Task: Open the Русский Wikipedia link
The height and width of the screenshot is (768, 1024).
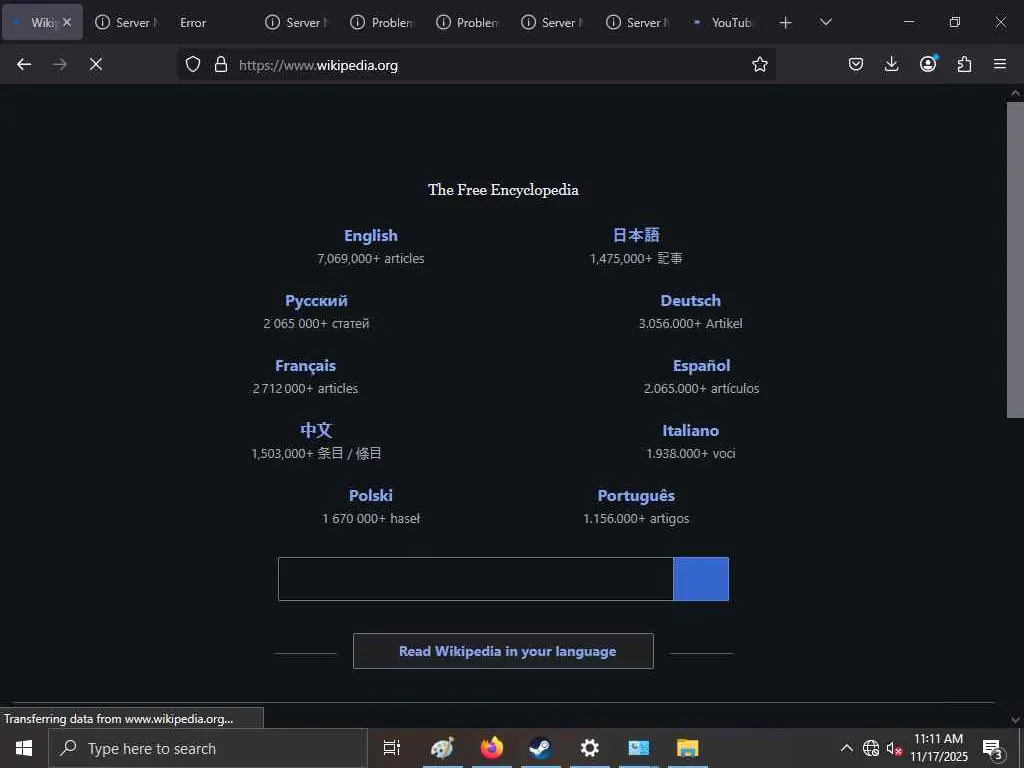Action: point(316,301)
